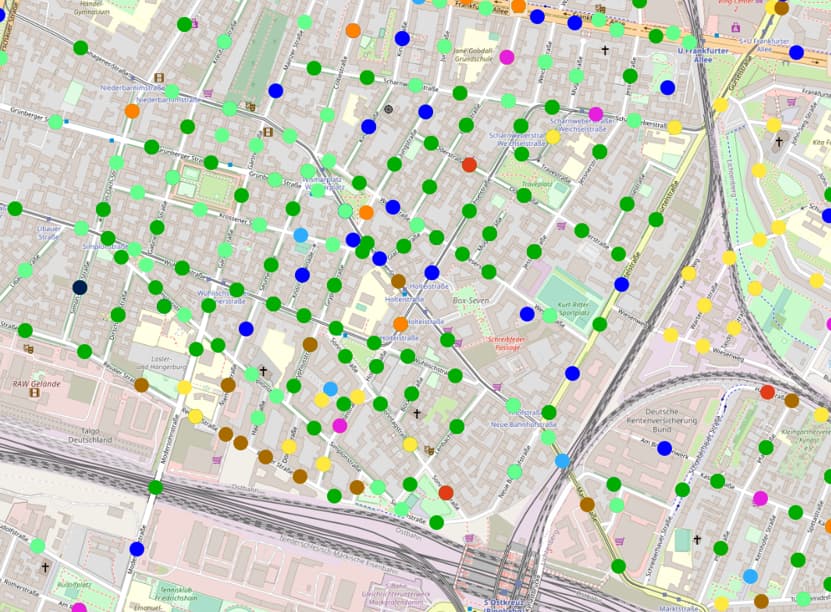Screen dimensions: 831x612
Task: Click the red marker near Deutsche Rentenversicherung
Action: [767, 392]
